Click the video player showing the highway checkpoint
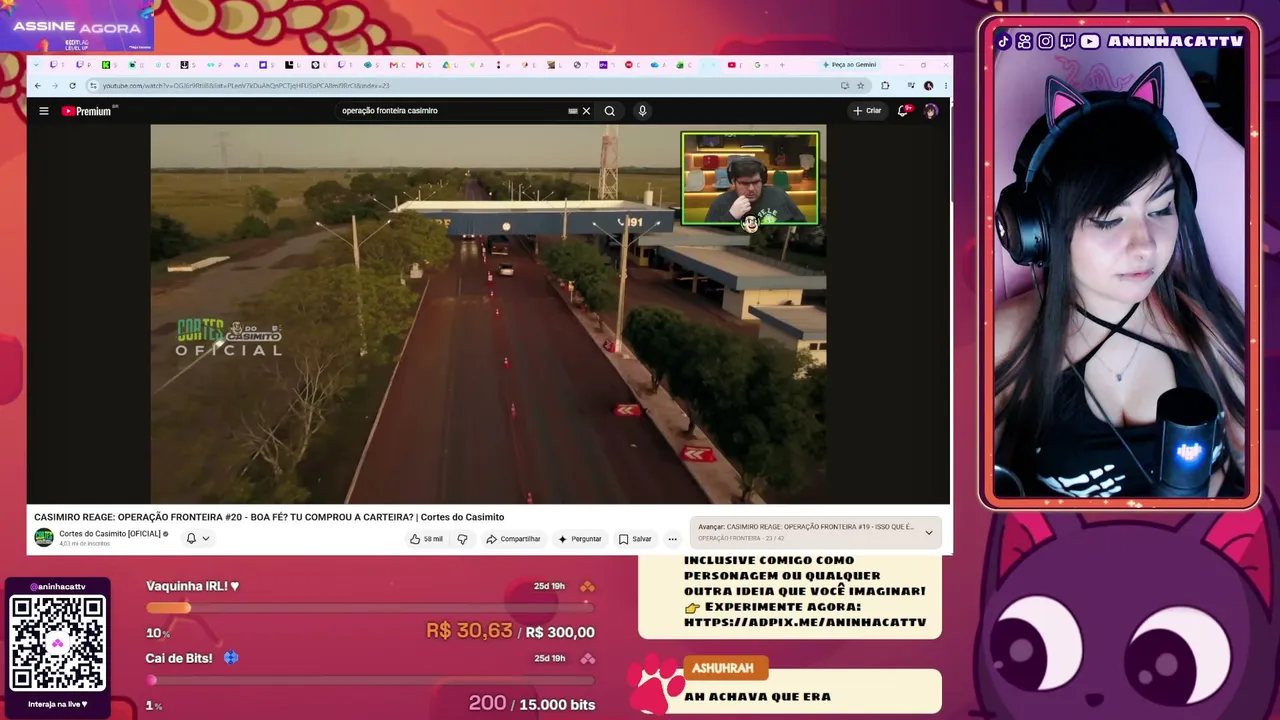Screen dimensions: 1280x720 (x=488, y=314)
